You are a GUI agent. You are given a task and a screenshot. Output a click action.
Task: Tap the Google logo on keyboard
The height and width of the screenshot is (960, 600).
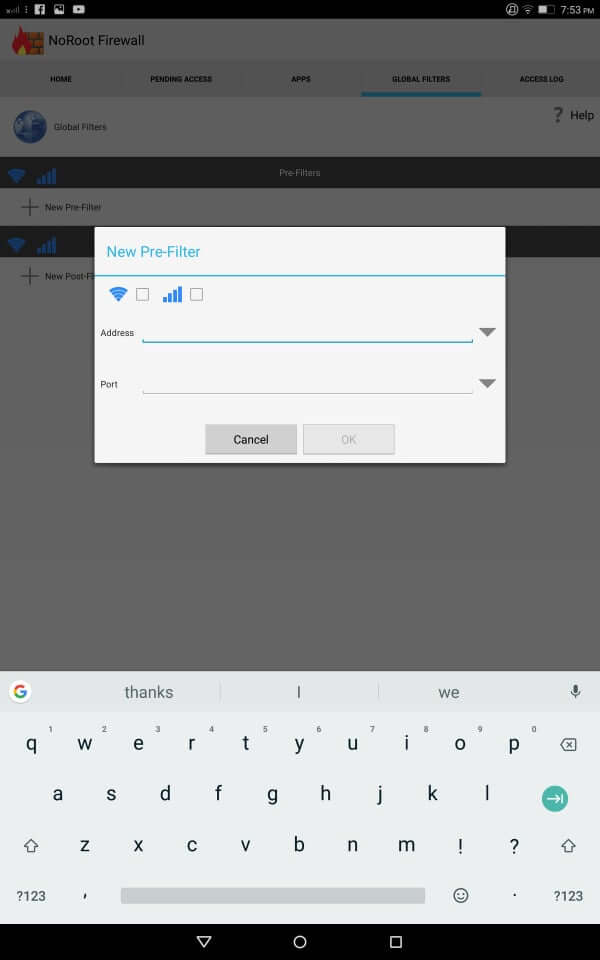[20, 691]
